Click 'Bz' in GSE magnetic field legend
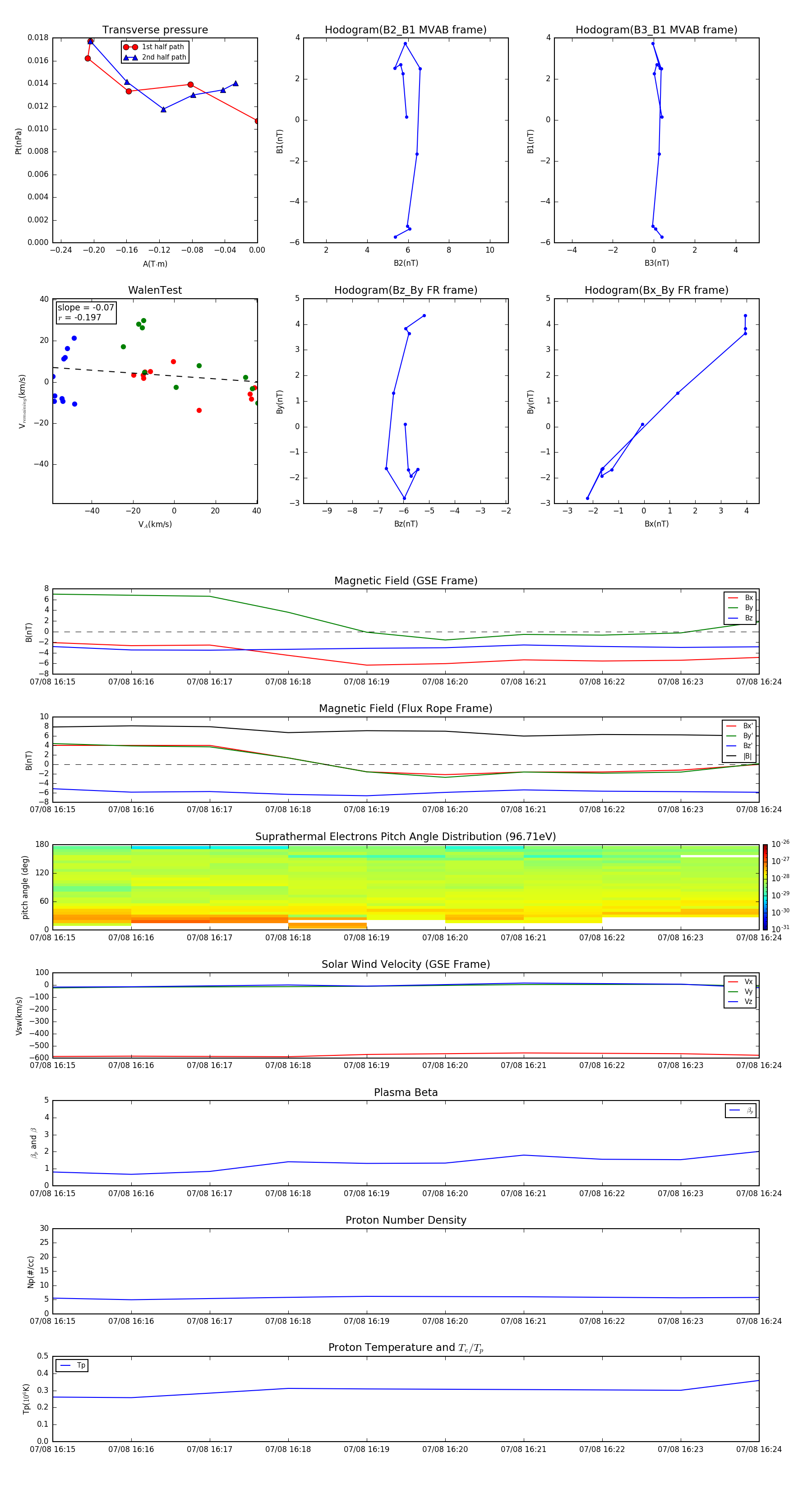 pyautogui.click(x=748, y=618)
